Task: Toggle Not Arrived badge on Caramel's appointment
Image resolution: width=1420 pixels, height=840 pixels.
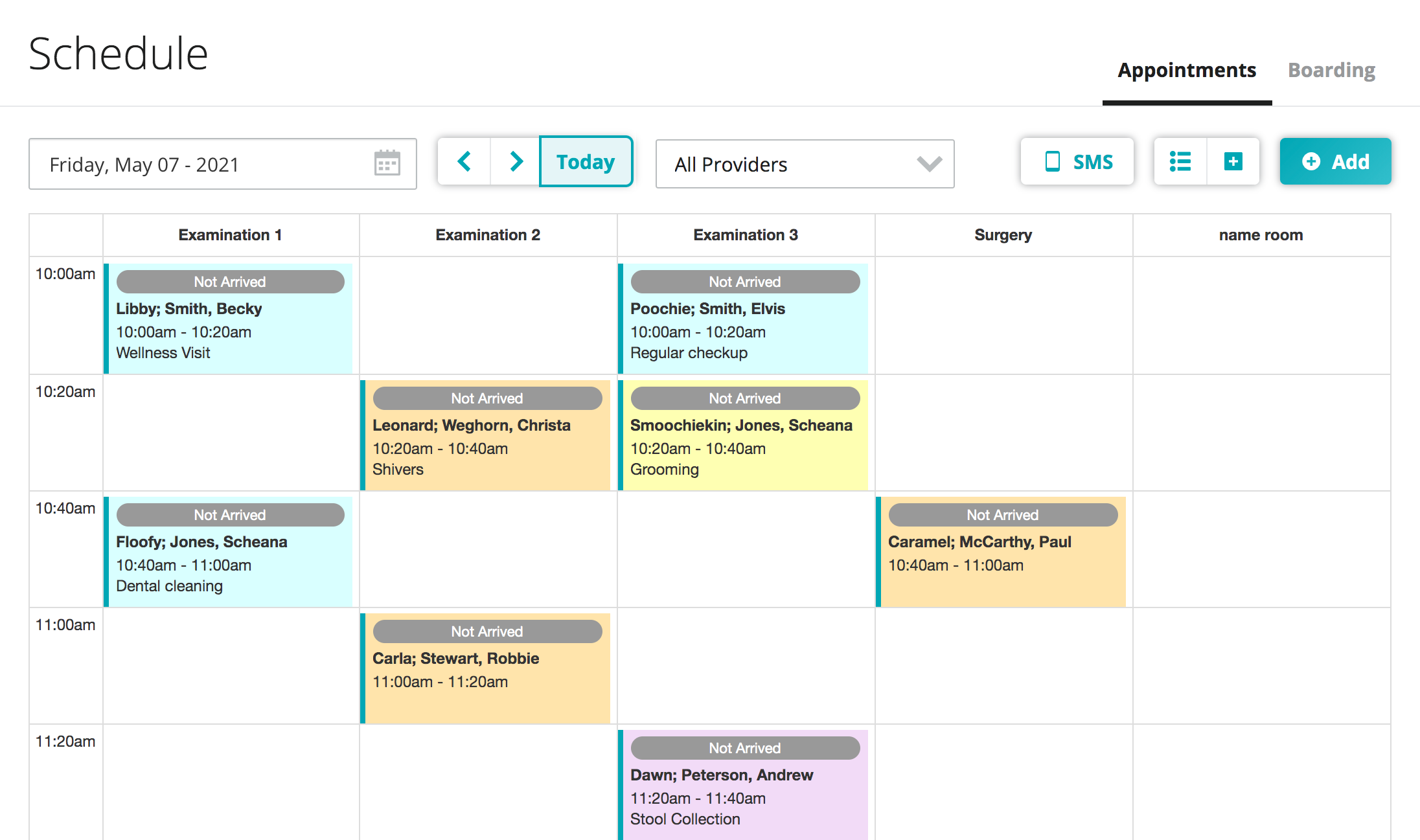Action: 1003,515
